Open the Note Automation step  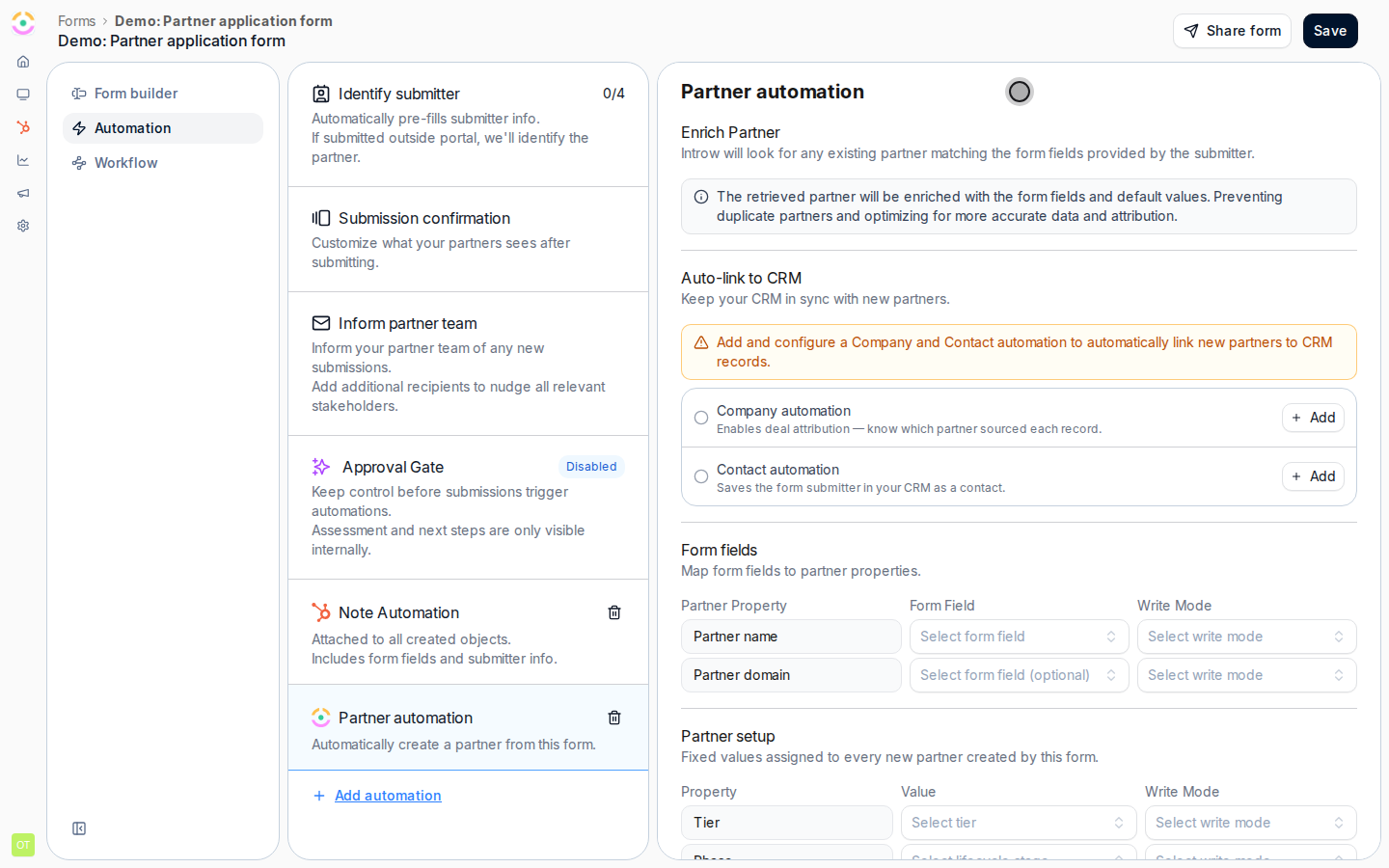click(468, 632)
